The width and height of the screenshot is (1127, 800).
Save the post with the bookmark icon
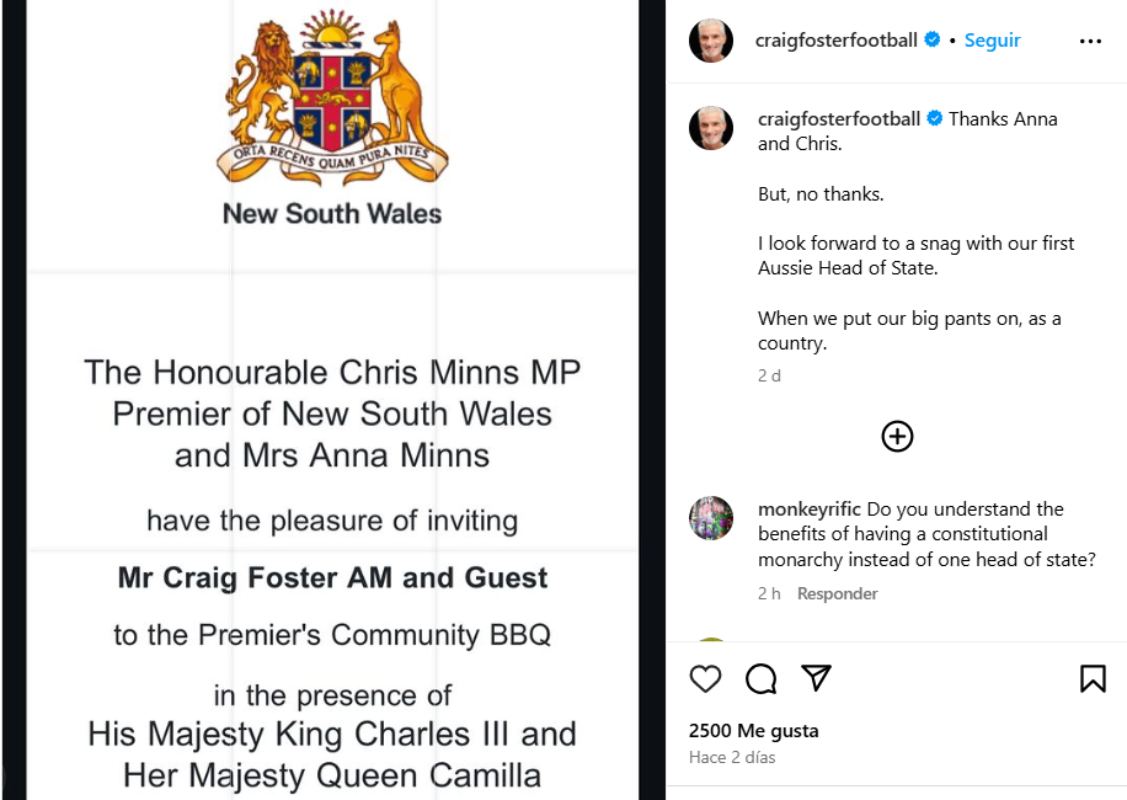tap(1092, 679)
